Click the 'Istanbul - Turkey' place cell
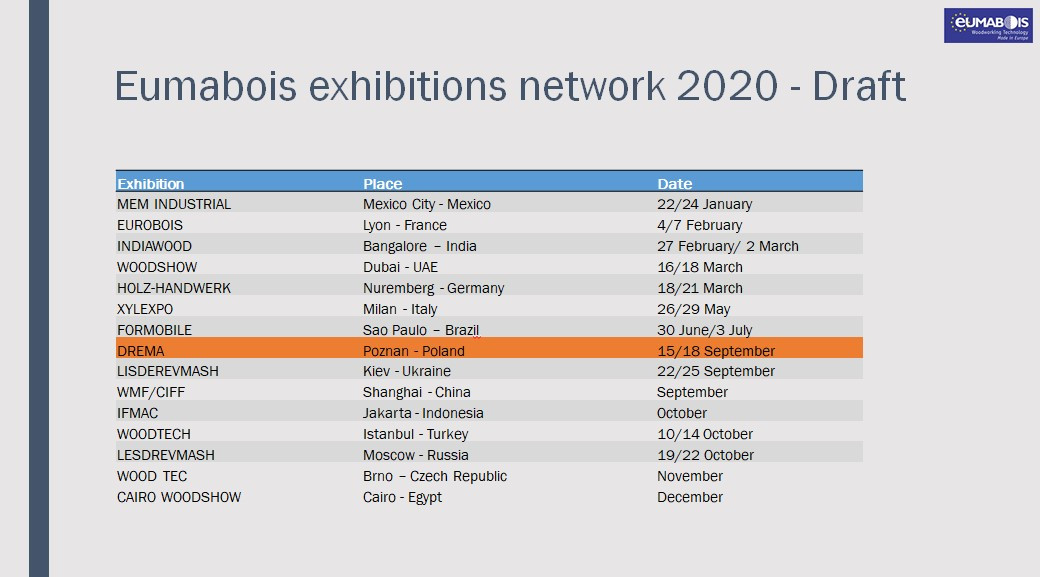The height and width of the screenshot is (577, 1040). [x=415, y=434]
